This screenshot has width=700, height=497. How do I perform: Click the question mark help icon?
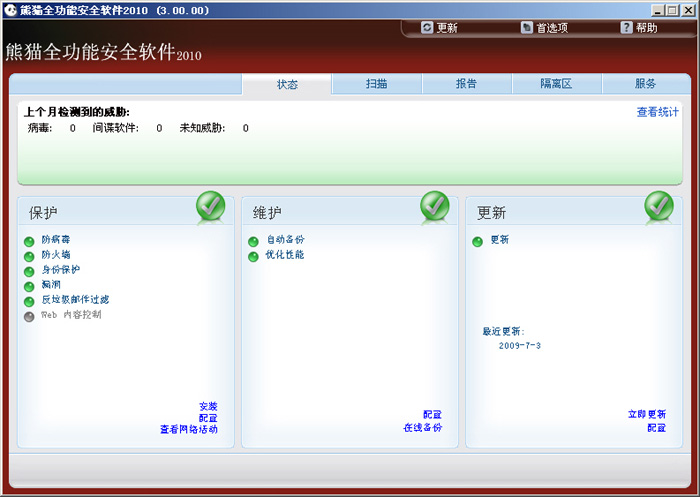(627, 28)
